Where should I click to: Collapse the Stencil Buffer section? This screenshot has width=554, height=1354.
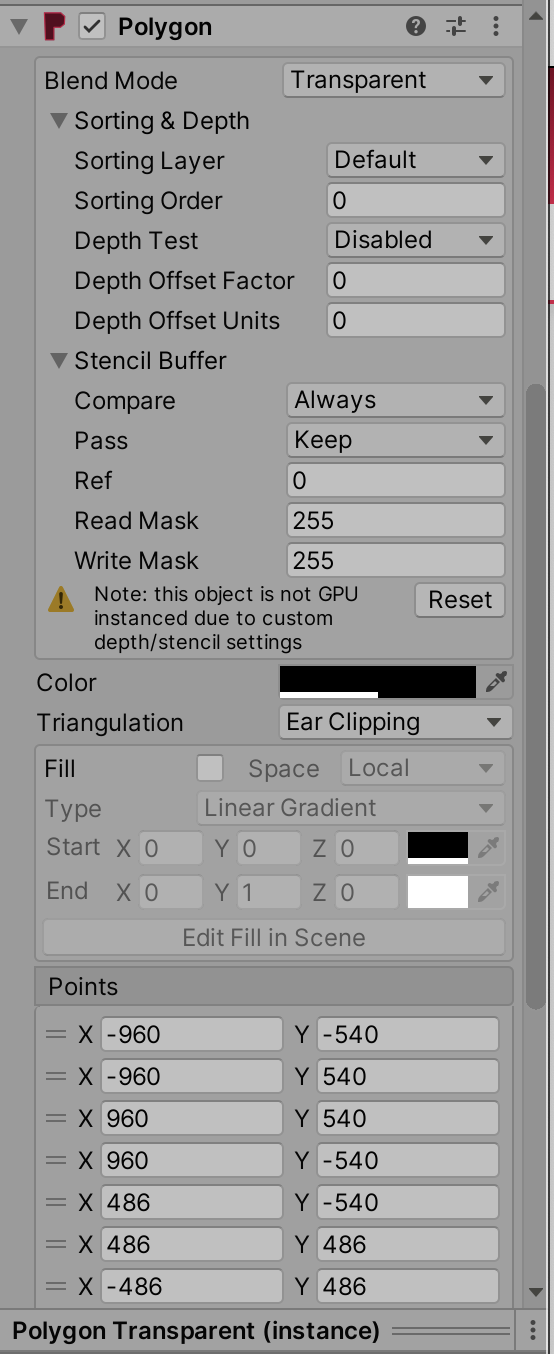click(x=59, y=361)
